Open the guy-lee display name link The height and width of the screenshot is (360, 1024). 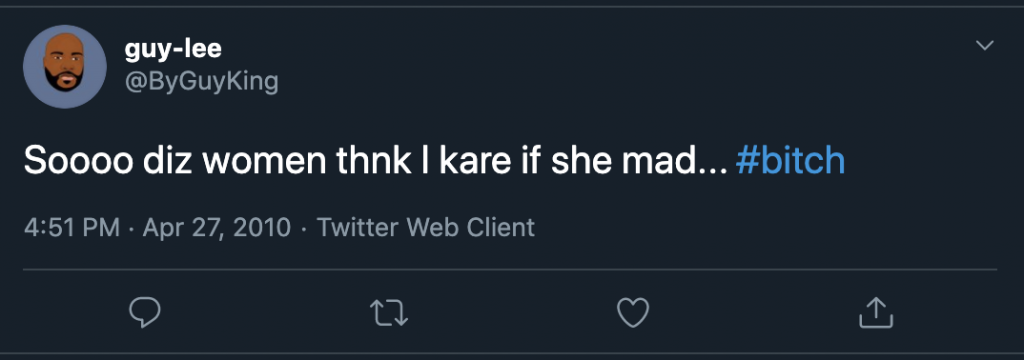click(x=172, y=49)
